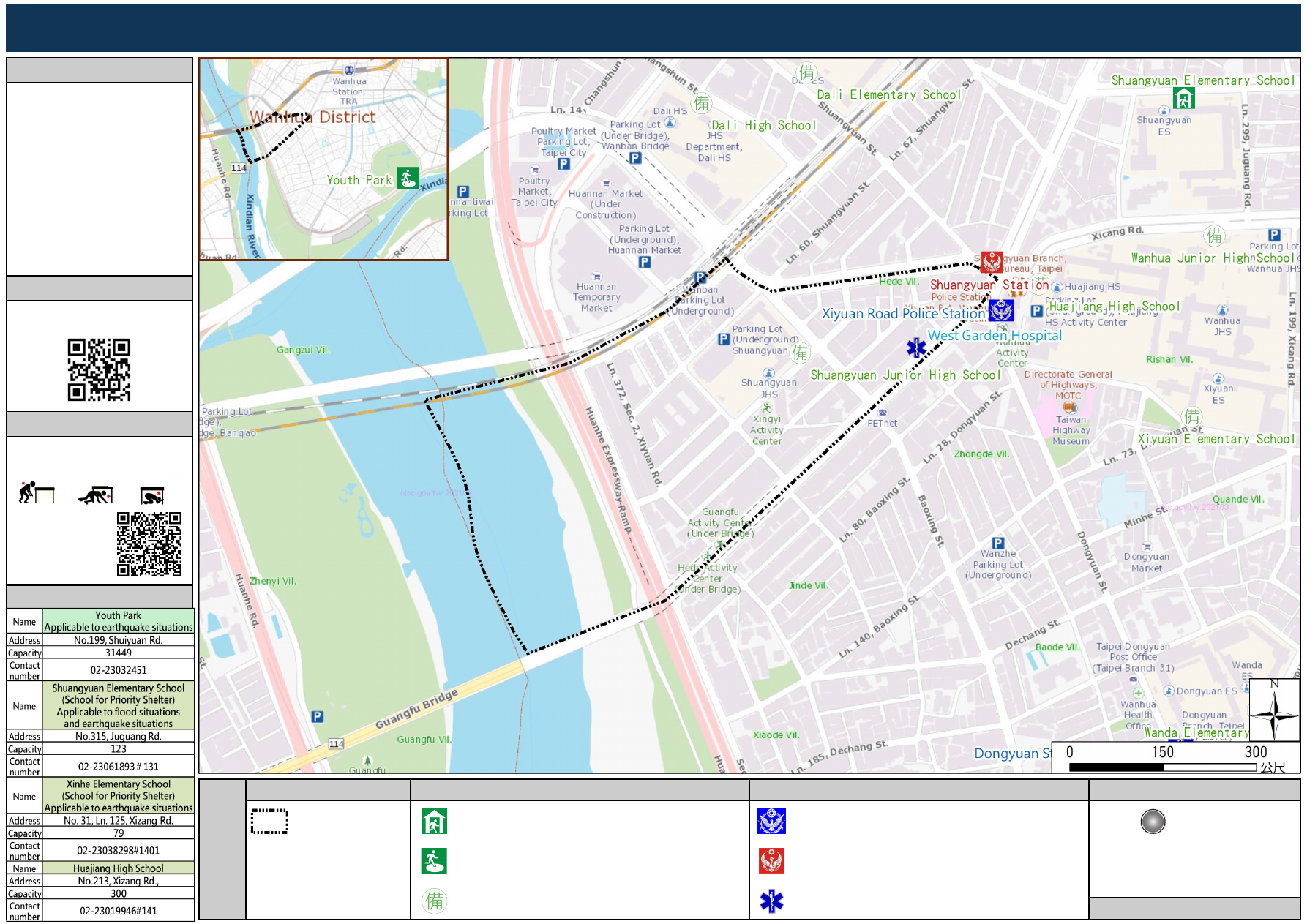Screen dimensions: 1307x924
Task: Click 'Dongyuan Market' map label
Action: tap(1147, 562)
